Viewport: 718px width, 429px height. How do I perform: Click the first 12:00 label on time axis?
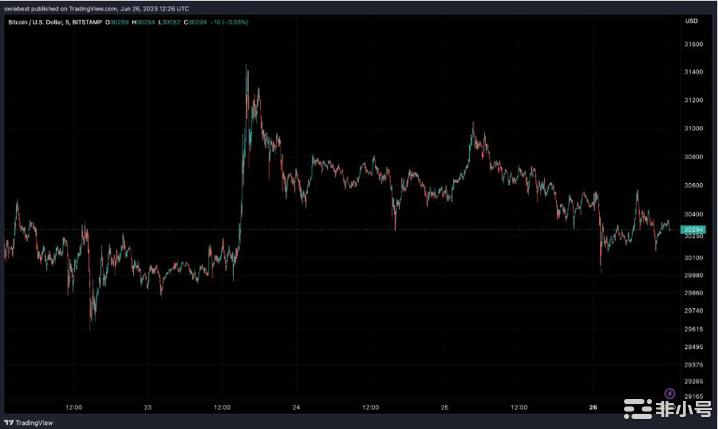pos(73,407)
